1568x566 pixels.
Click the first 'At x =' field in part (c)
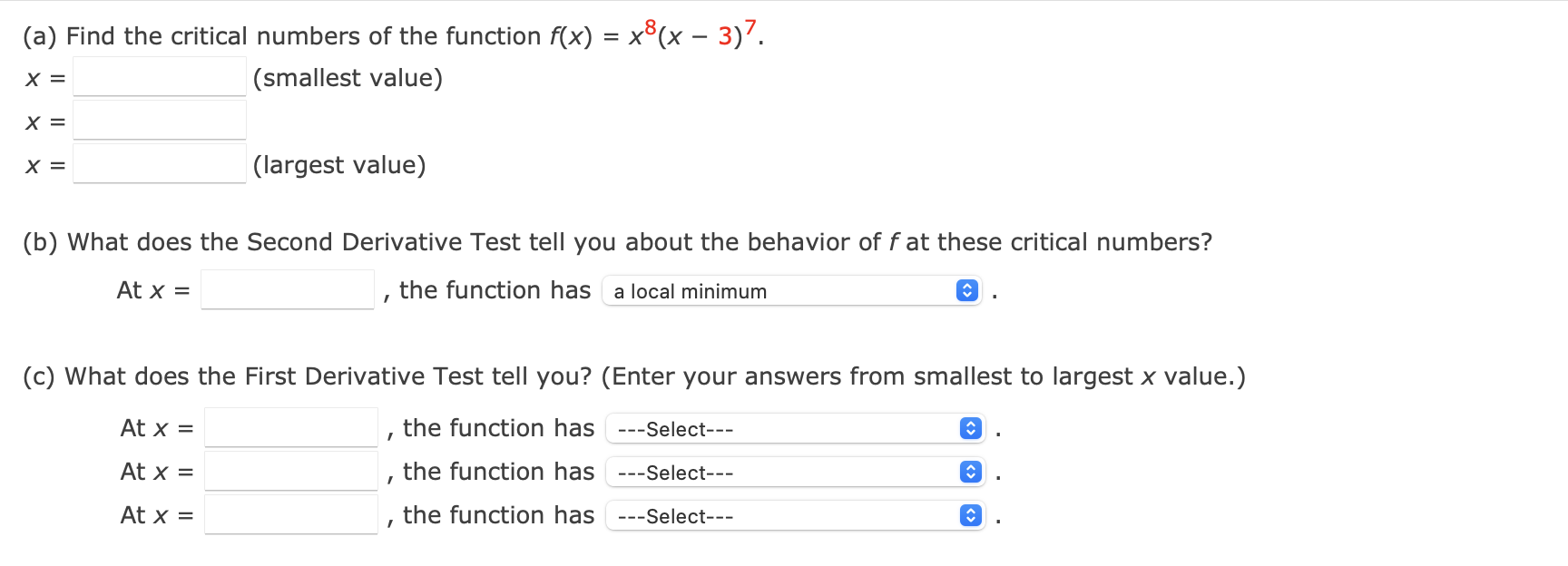point(291,427)
